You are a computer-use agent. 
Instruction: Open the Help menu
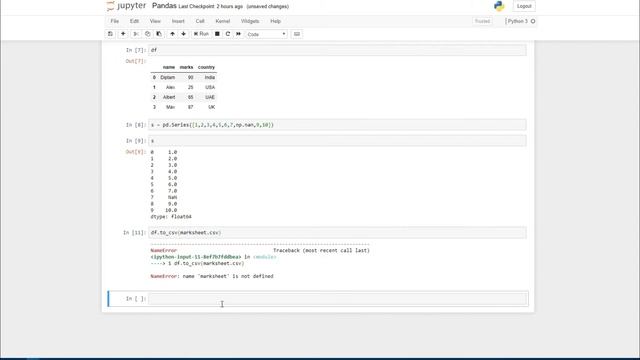pos(276,21)
